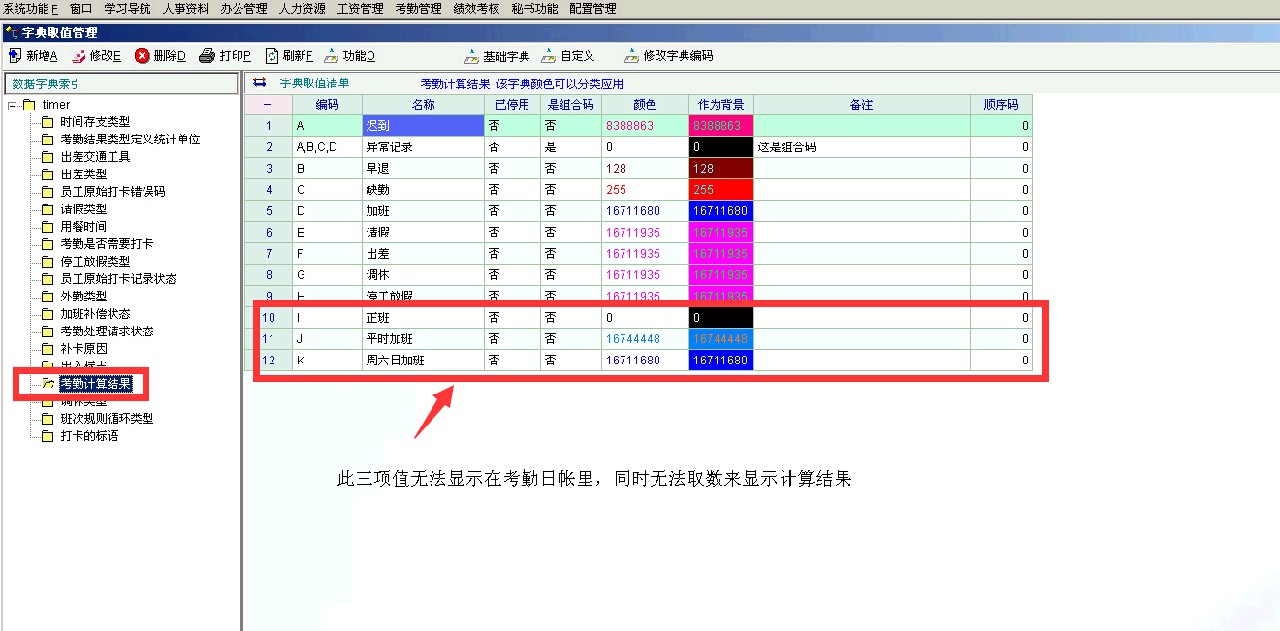This screenshot has height=631, width=1280.
Task: Collapse the timer tree root node
Action: 11,105
